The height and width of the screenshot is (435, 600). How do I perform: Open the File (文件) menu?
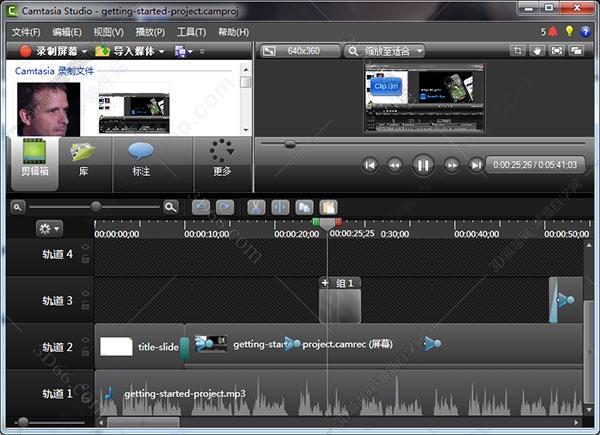pos(25,32)
